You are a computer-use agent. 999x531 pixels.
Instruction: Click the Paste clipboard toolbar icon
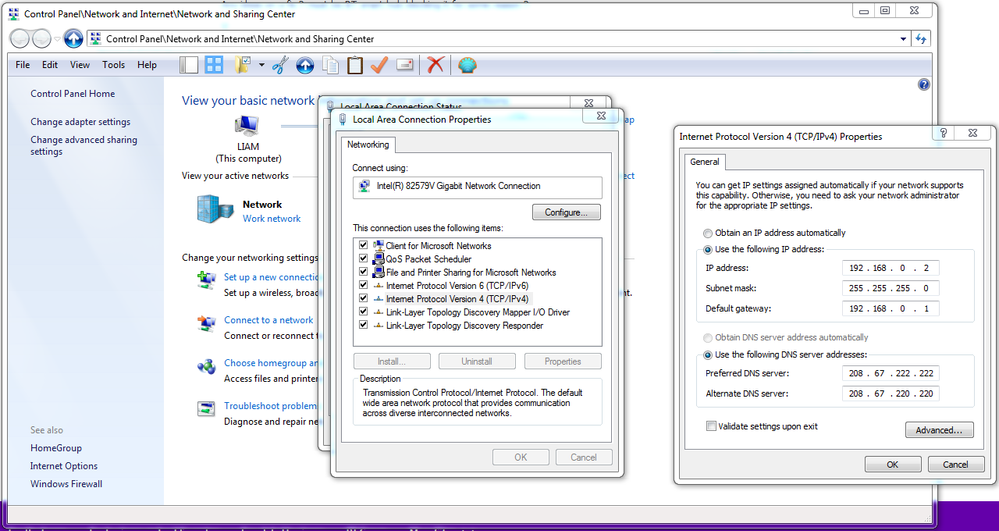pyautogui.click(x=355, y=65)
